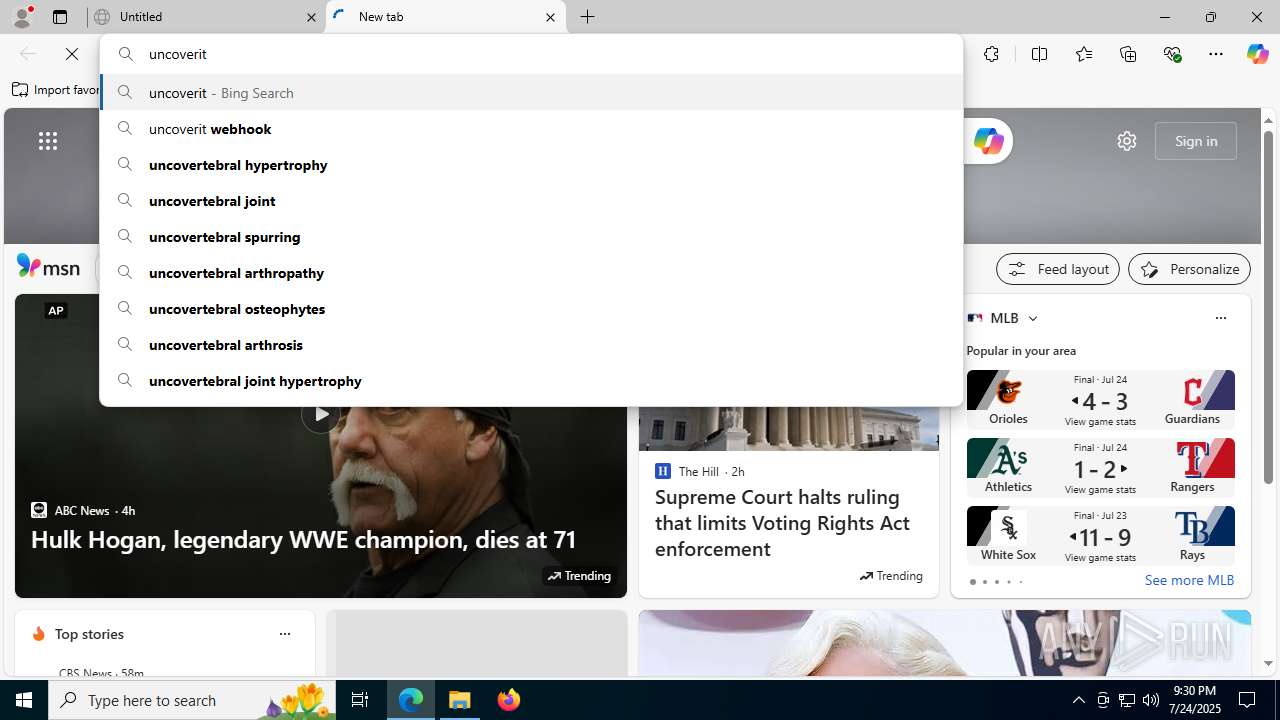This screenshot has width=1280, height=720.
Task: Open the tab actions menu icon
Action: click(x=60, y=17)
